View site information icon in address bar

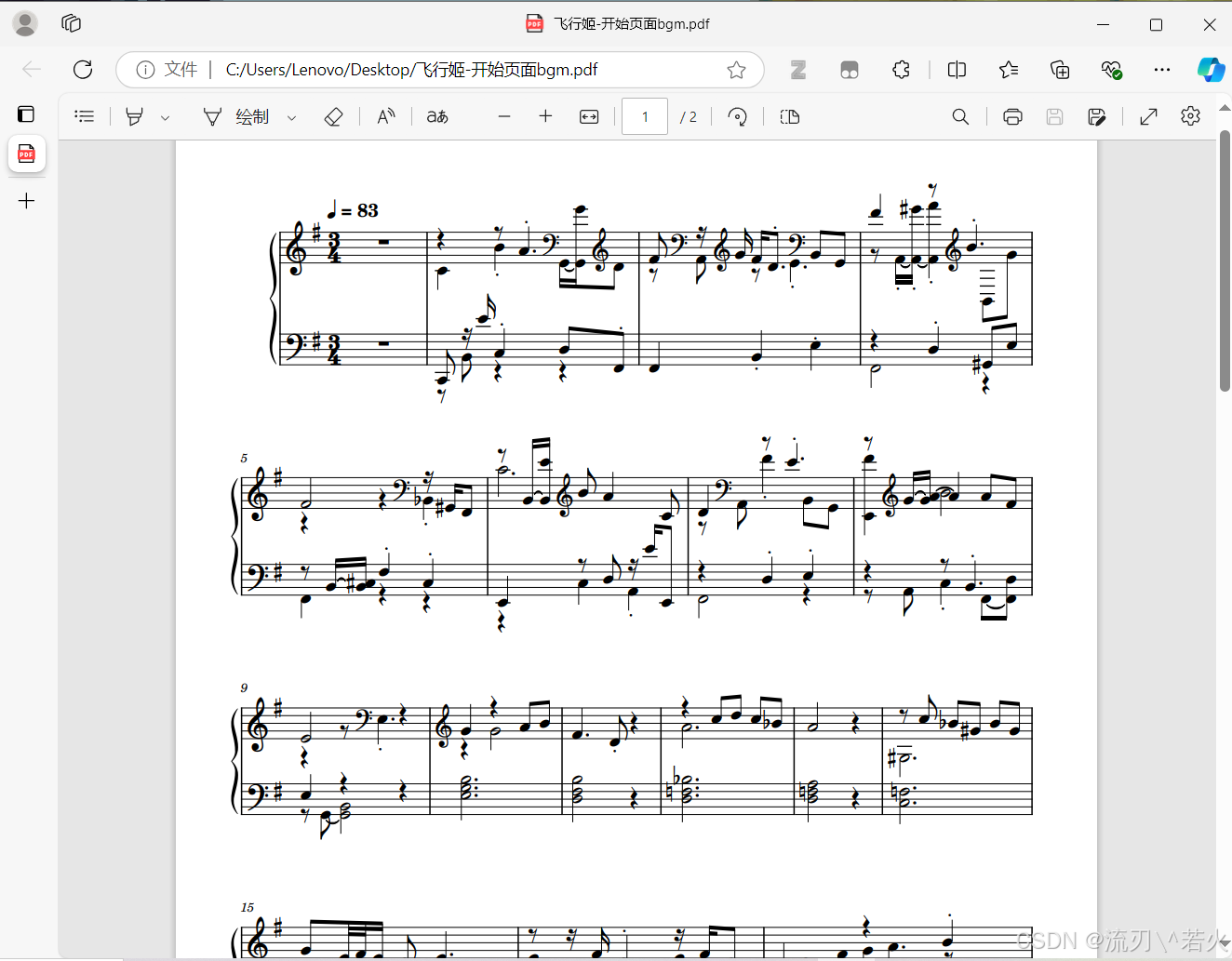tap(145, 70)
